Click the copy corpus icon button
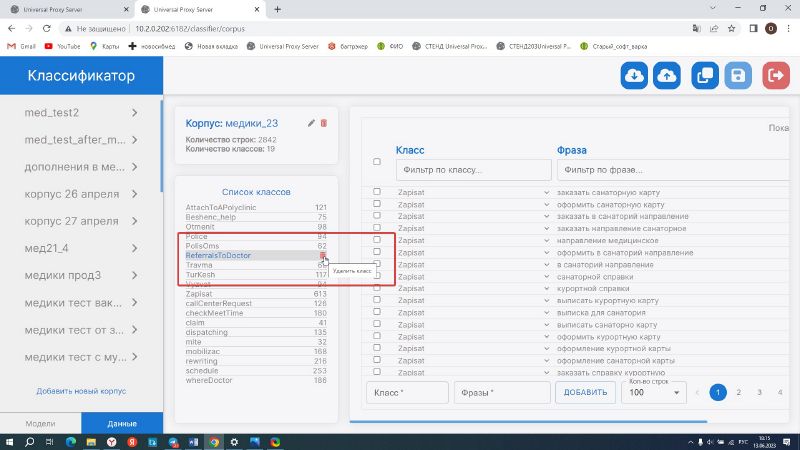Viewport: 800px width, 450px height. [x=704, y=75]
